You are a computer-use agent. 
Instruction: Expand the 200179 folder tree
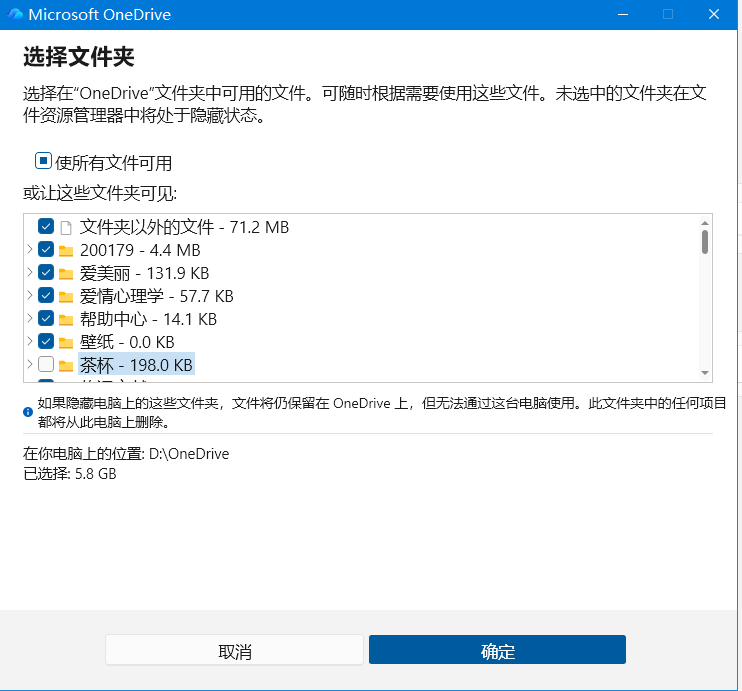[x=30, y=249]
